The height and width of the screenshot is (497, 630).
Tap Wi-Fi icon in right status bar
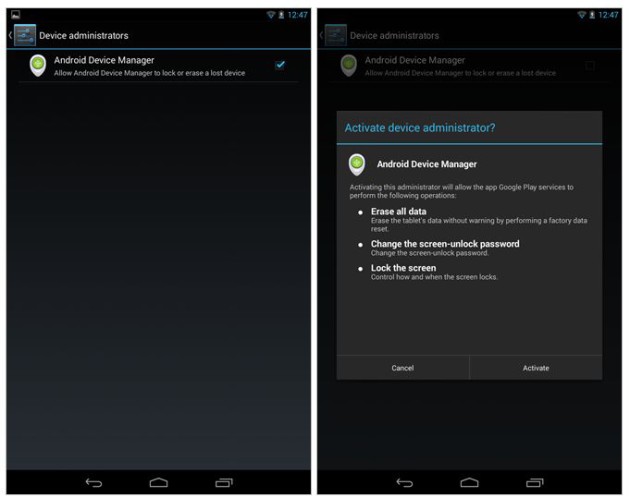pos(581,15)
